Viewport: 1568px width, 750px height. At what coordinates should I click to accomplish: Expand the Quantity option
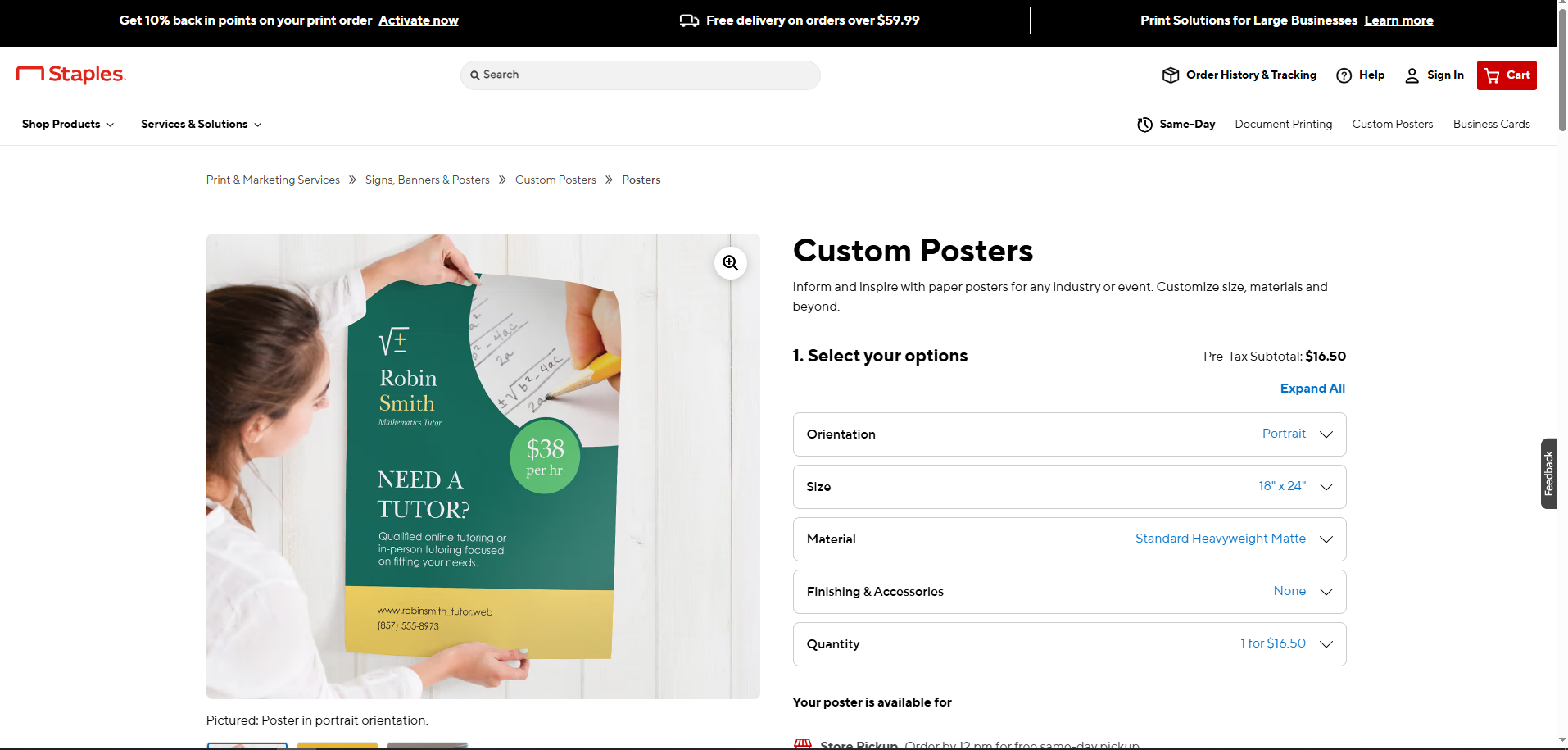pos(1070,644)
